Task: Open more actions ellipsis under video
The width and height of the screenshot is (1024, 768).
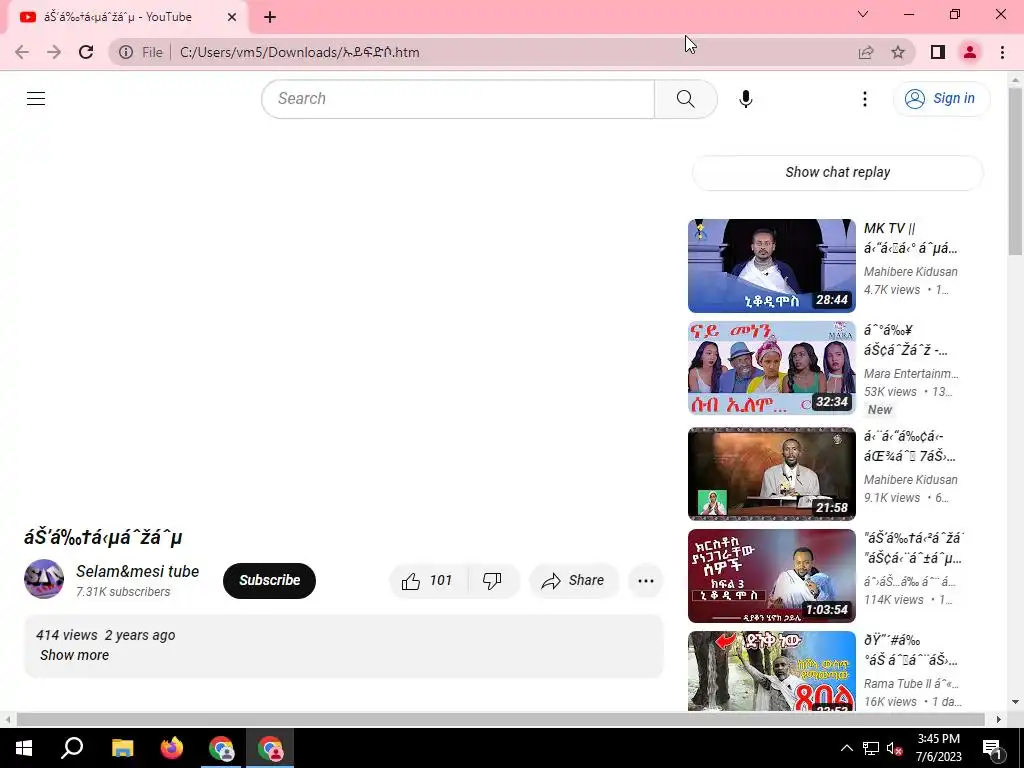Action: click(645, 581)
